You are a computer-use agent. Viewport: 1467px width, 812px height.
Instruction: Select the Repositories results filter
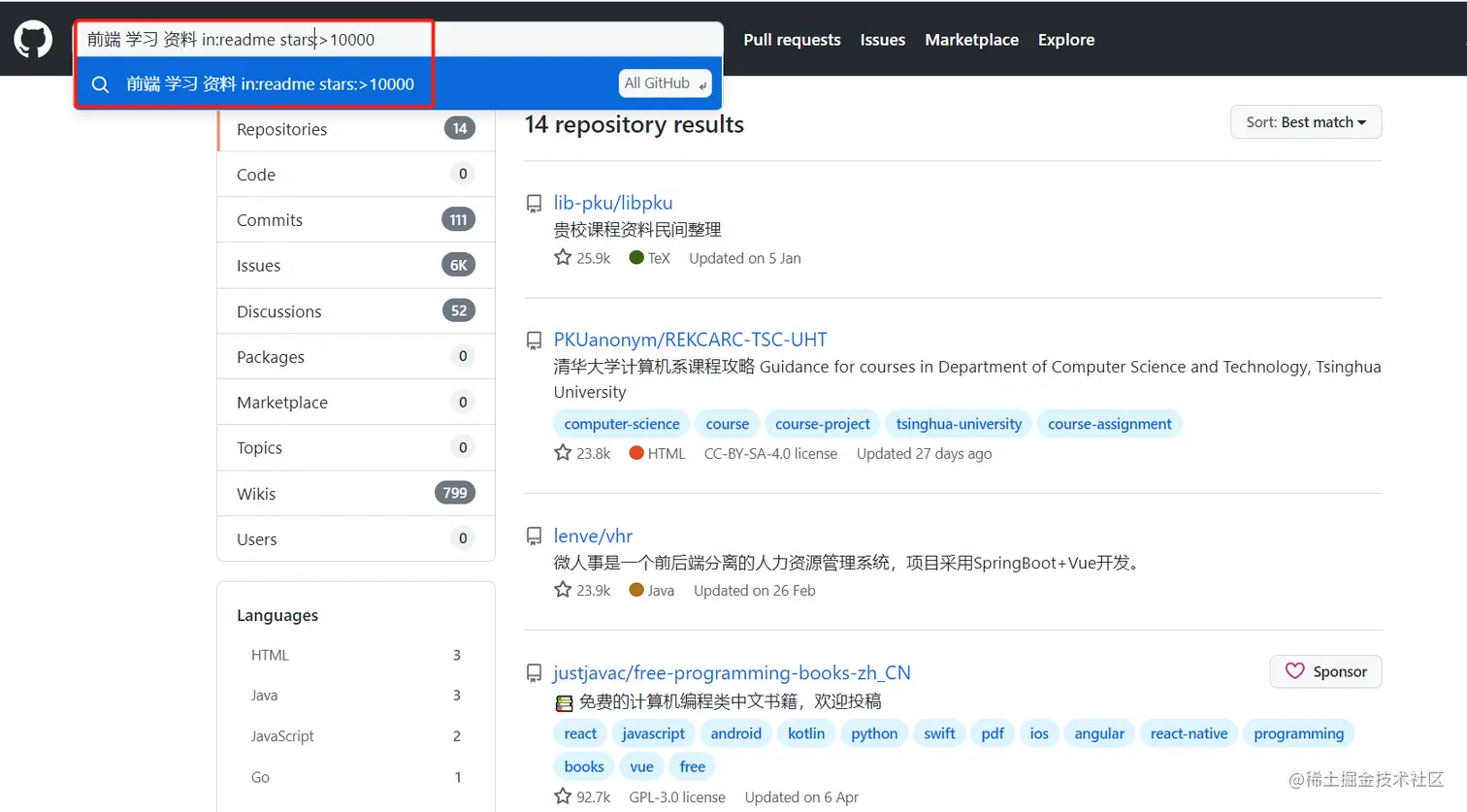[x=356, y=129]
